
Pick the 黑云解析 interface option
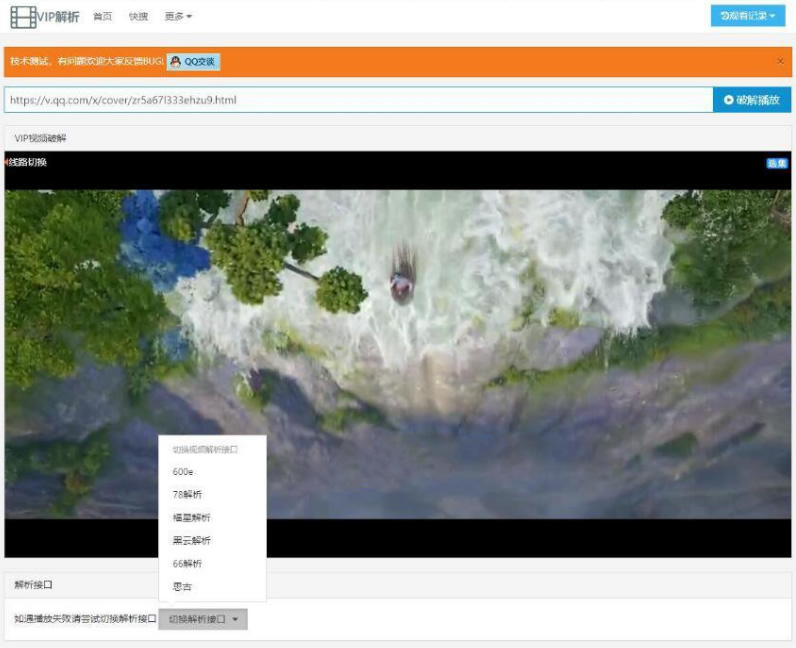(x=191, y=540)
